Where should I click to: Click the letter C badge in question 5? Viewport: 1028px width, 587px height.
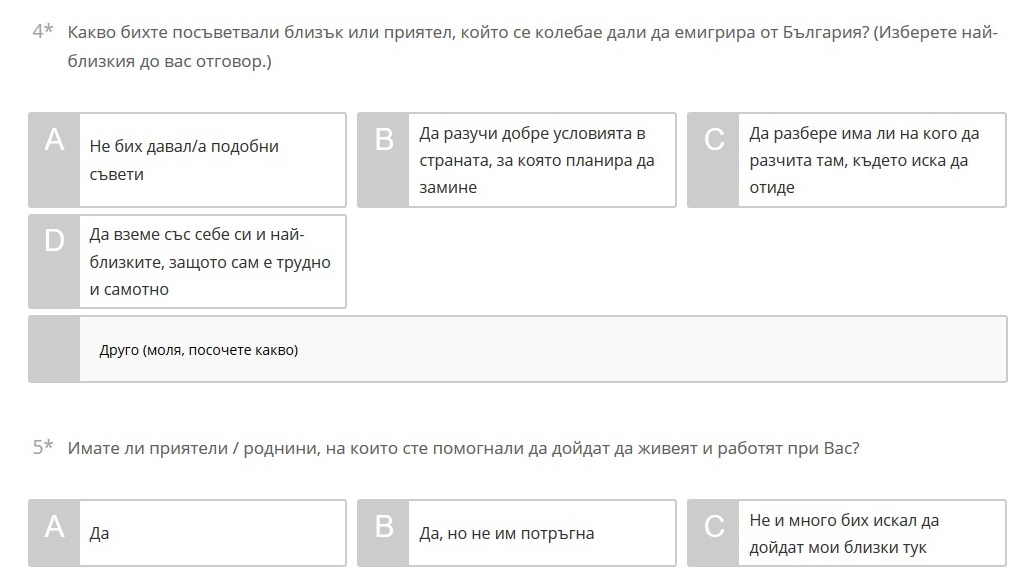714,533
